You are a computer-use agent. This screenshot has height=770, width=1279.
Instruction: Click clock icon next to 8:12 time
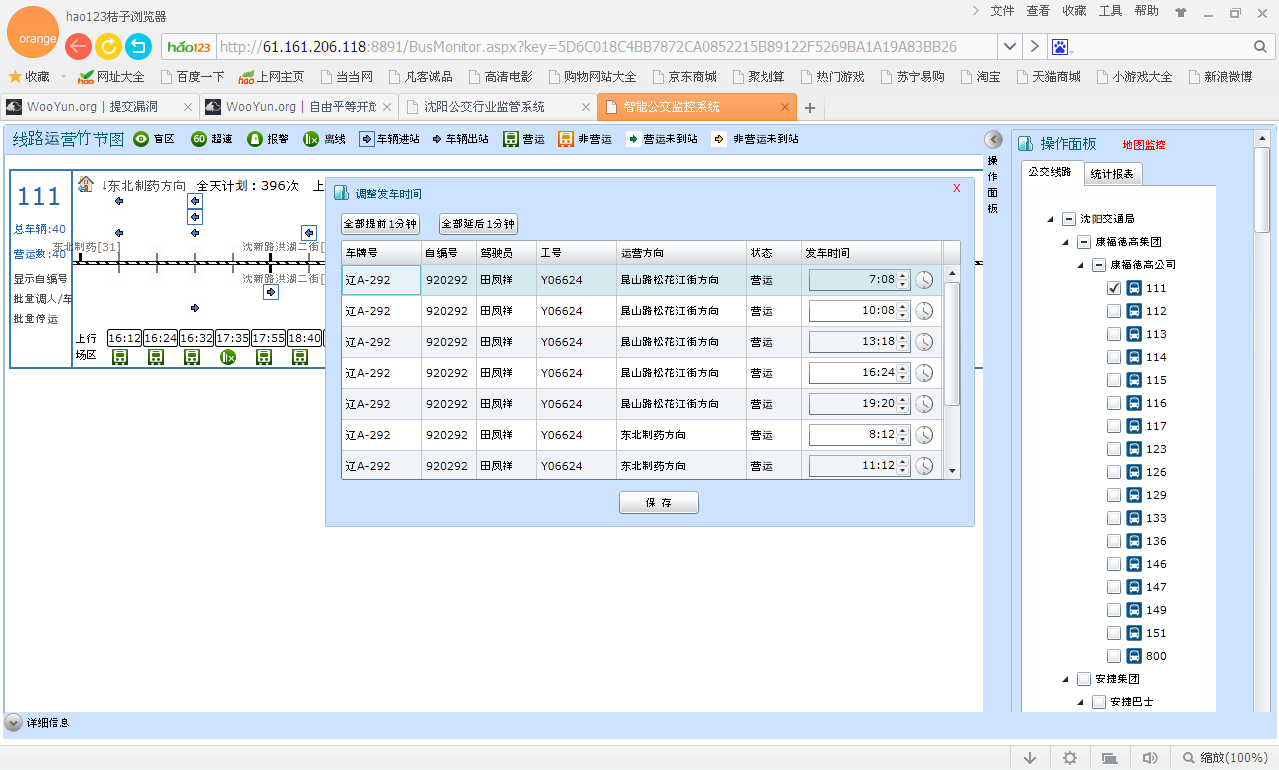coord(924,435)
